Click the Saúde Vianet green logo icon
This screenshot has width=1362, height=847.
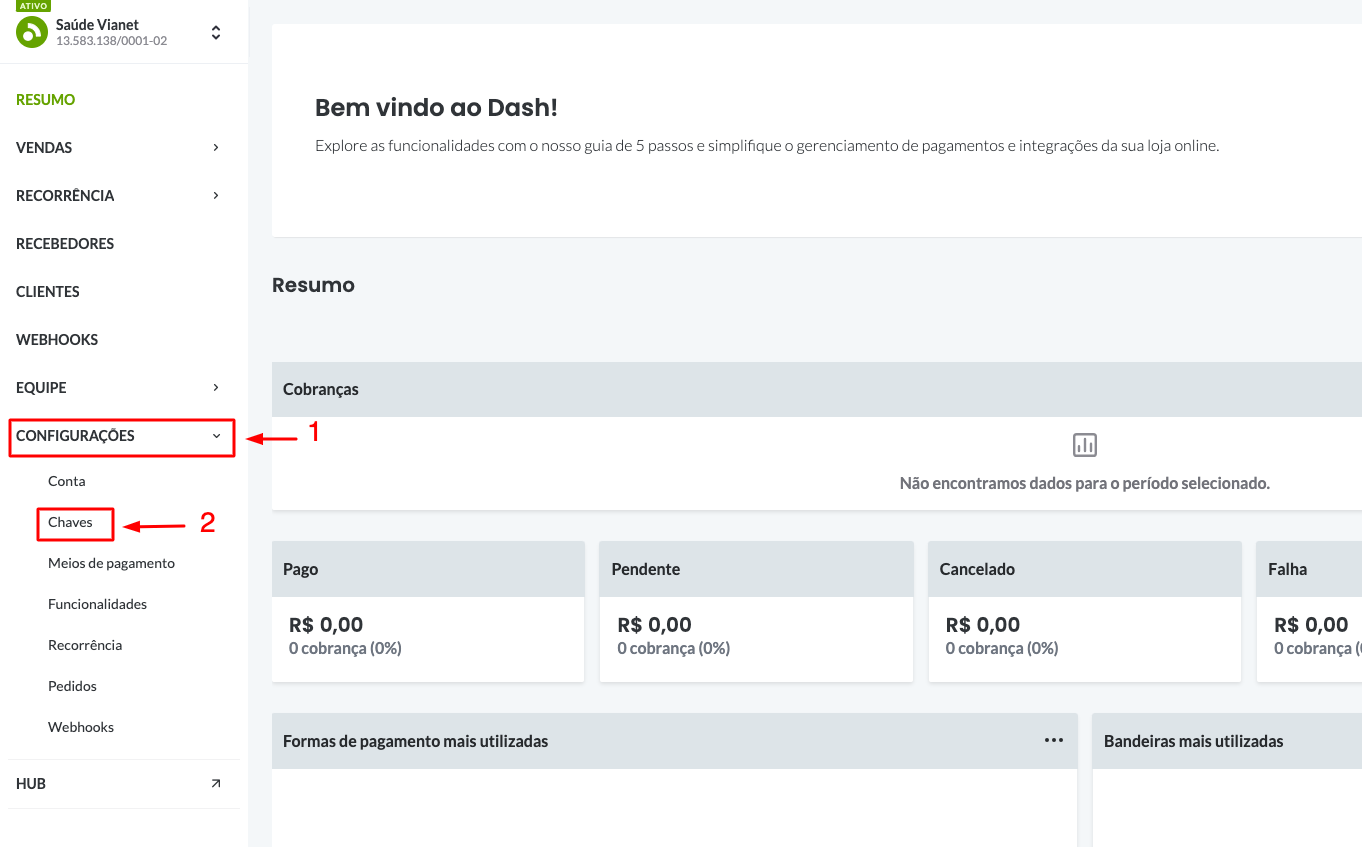coord(32,32)
